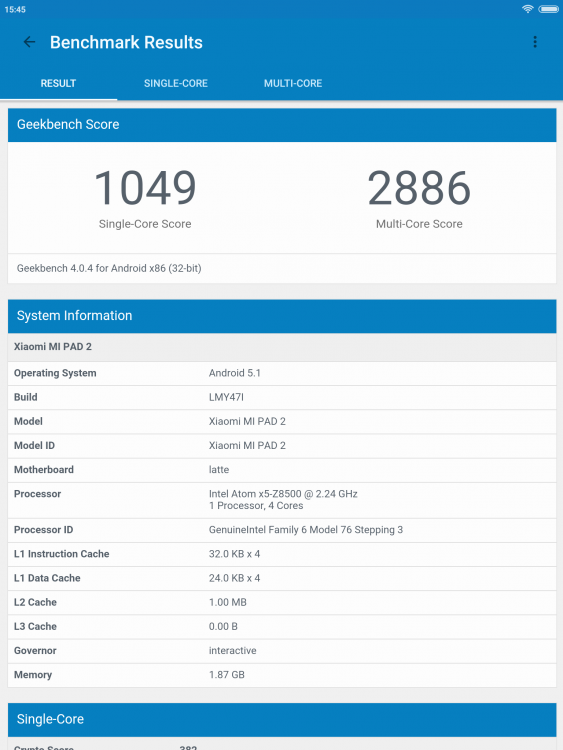
Task: Select the 1 Processor, 4 Cores line
Action: 256,506
